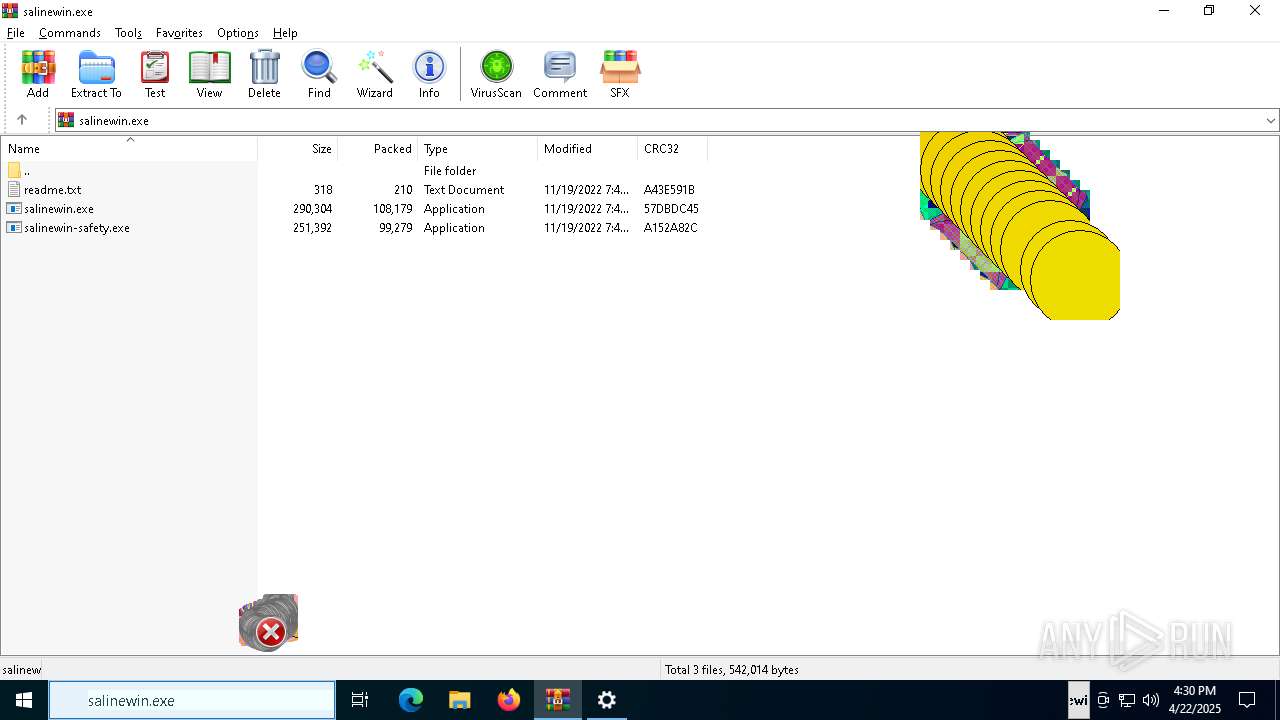Click CRC32 value A152A82C
Viewport: 1280px width, 720px height.
(x=671, y=228)
